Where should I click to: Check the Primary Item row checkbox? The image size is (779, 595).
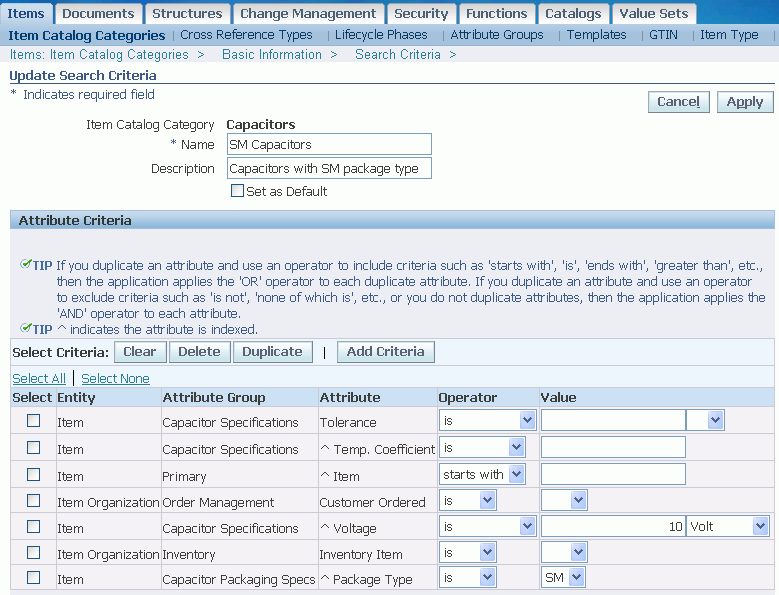[x=33, y=474]
